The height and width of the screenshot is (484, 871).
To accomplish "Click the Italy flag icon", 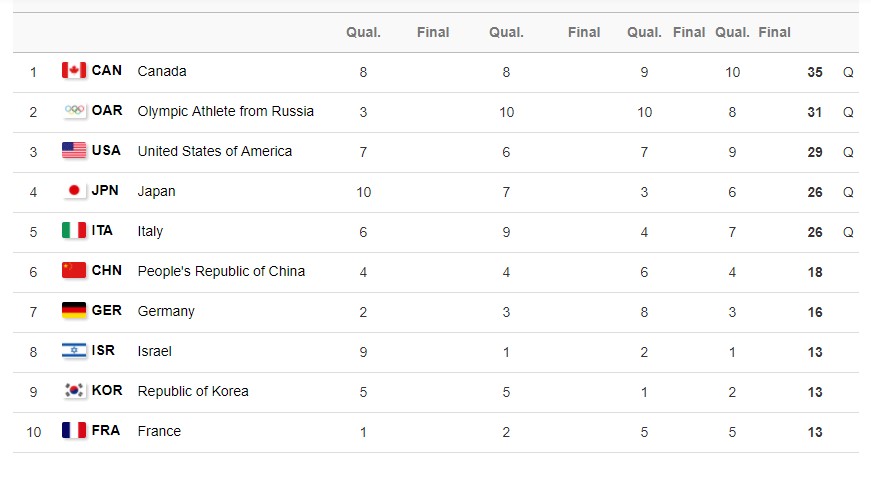I will [x=74, y=230].
